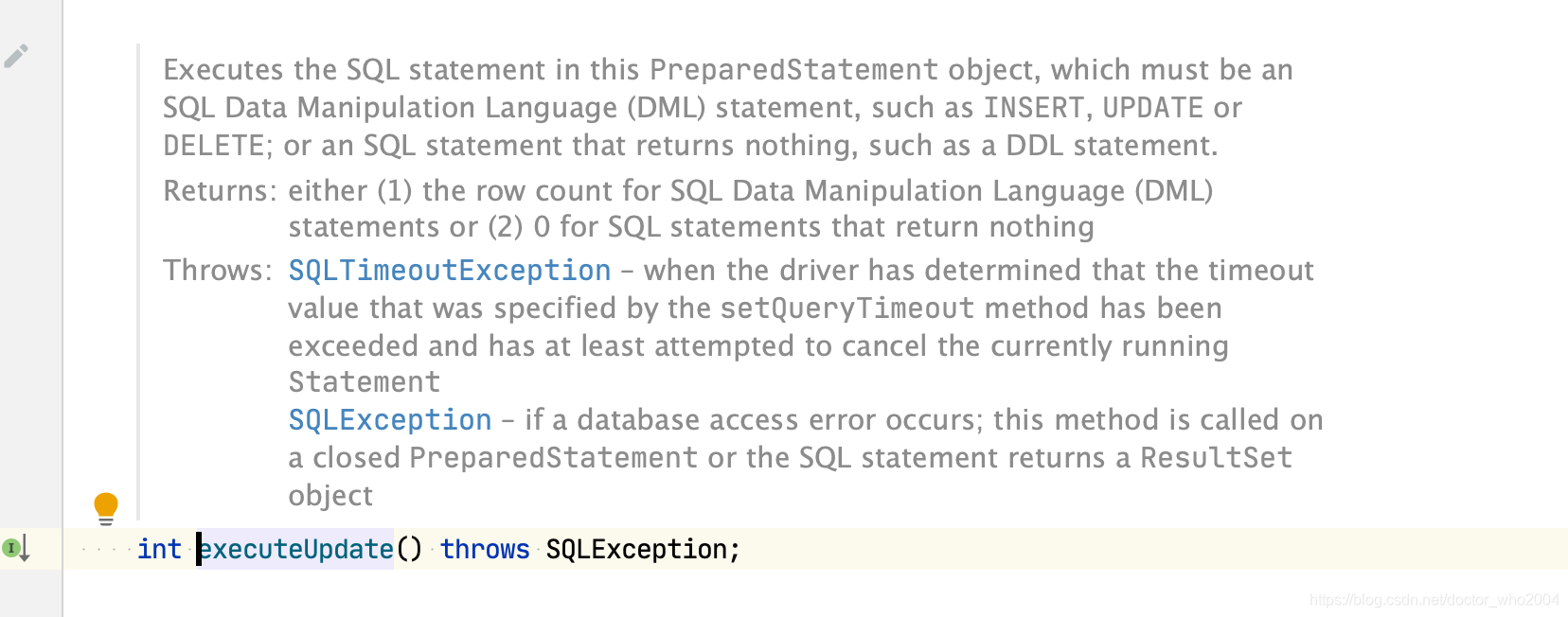Click the green implementation marker in gutter
Screen dimensions: 1568x617
(x=9, y=549)
